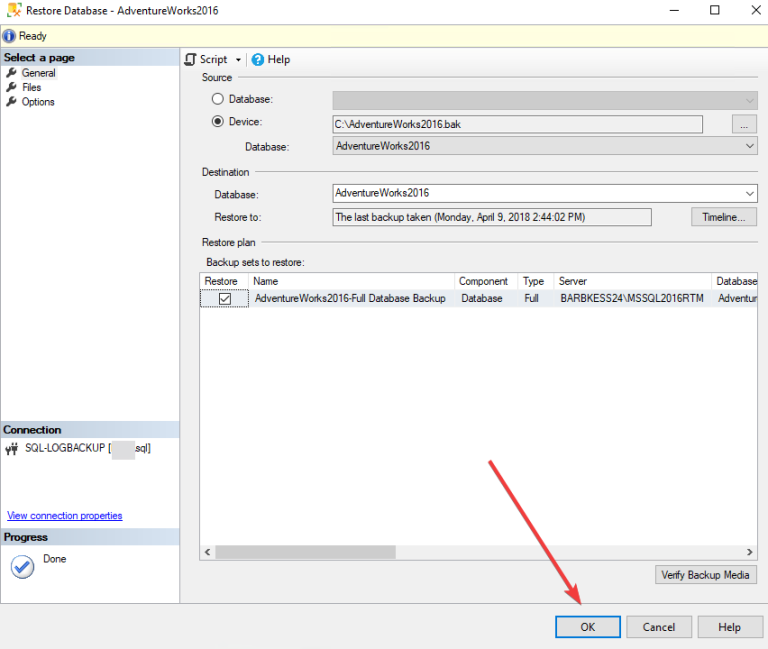The width and height of the screenshot is (768, 649).
Task: Open the disabled source Database dropdown
Action: (x=545, y=100)
